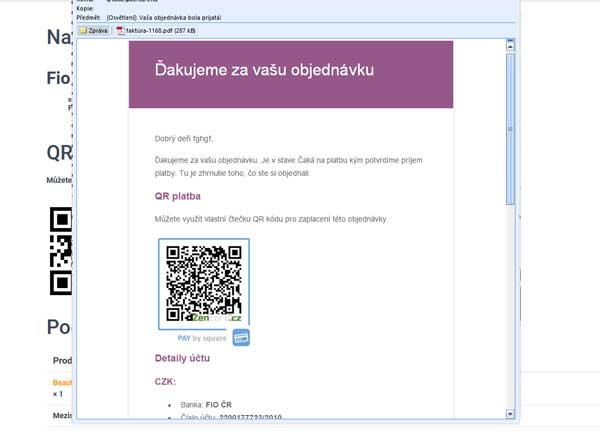The image size is (600, 432).
Task: Click the Můžete využít vlastní čtečku sentence
Action: 271,219
